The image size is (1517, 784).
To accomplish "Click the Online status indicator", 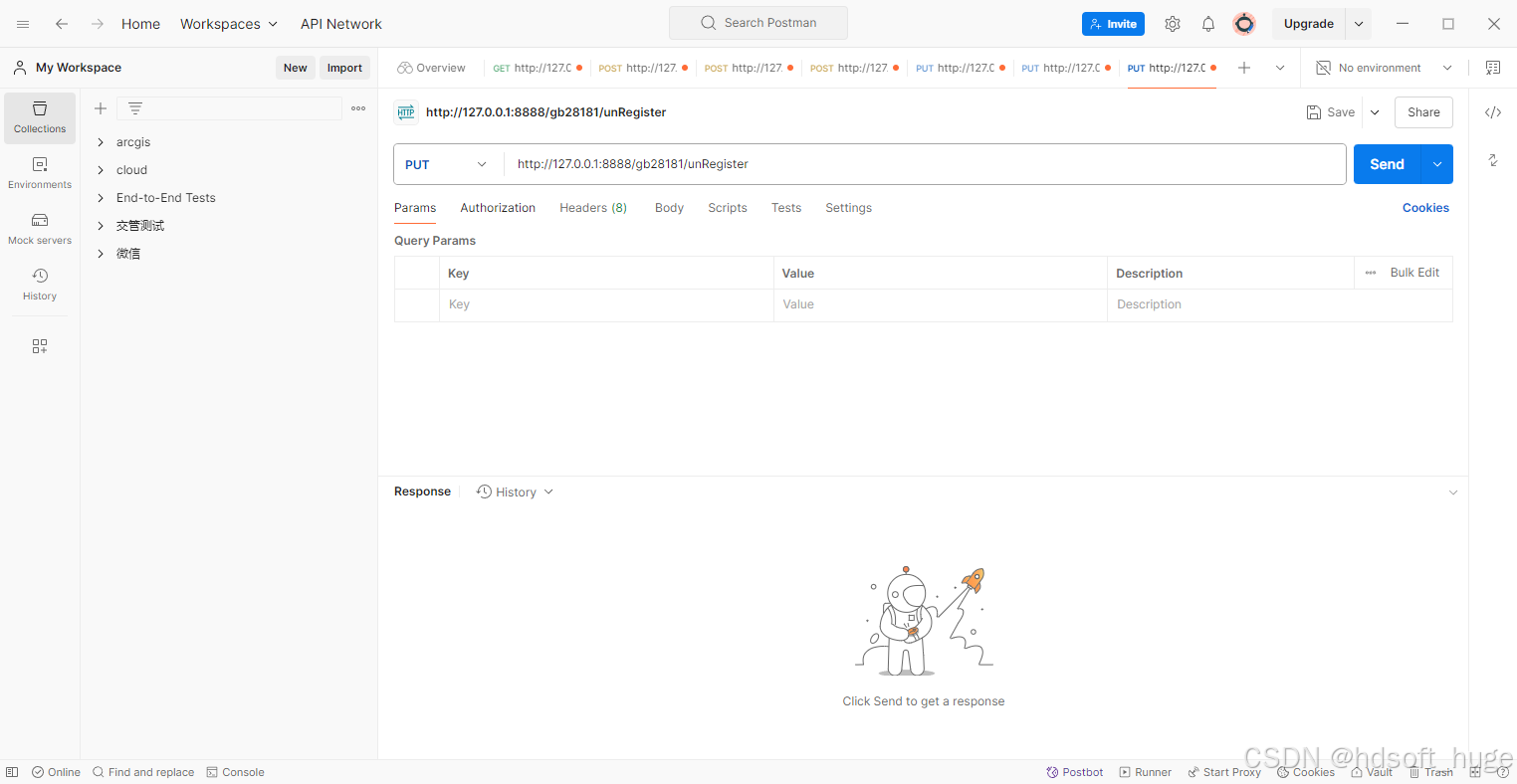I will [56, 772].
